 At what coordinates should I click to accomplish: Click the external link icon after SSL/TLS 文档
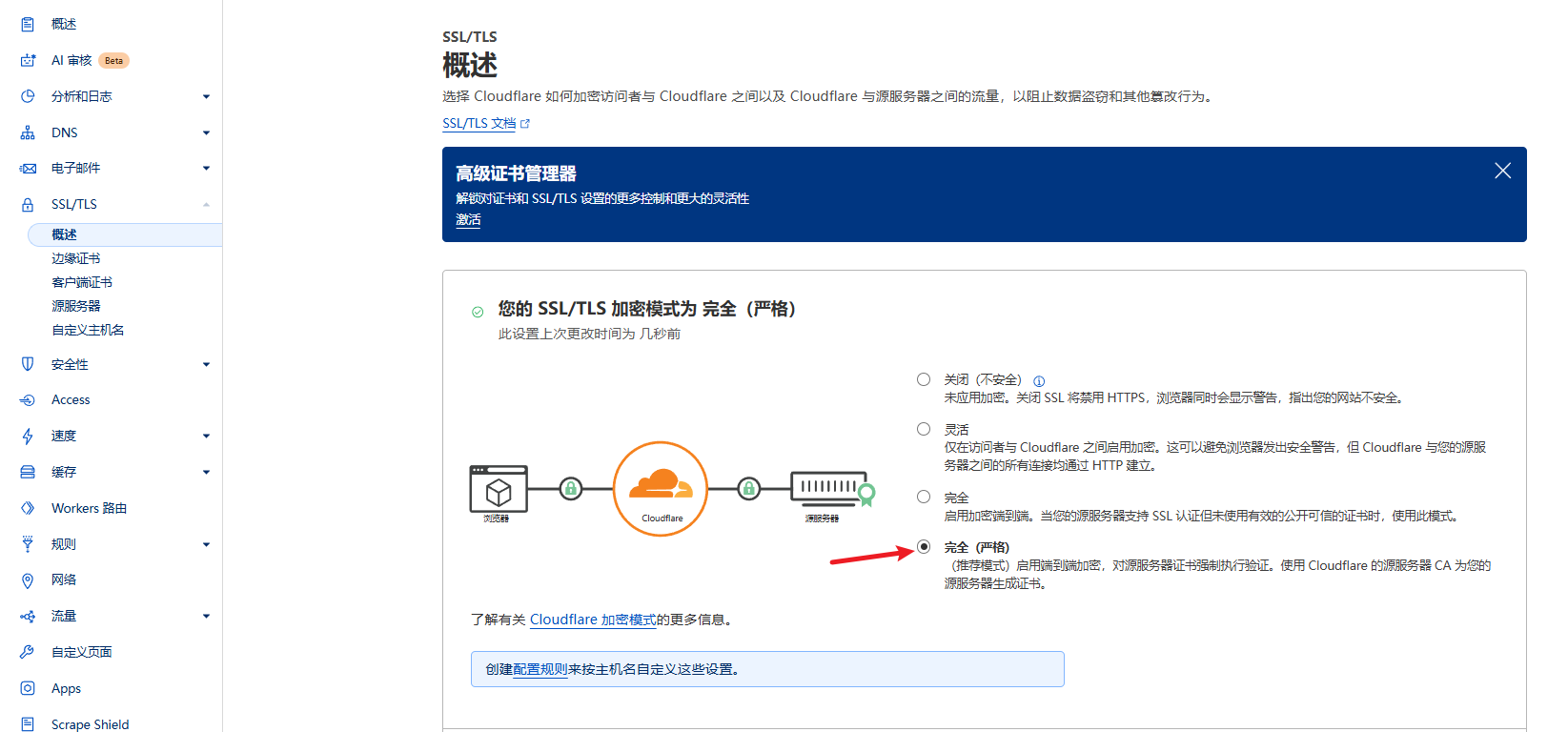coord(525,124)
